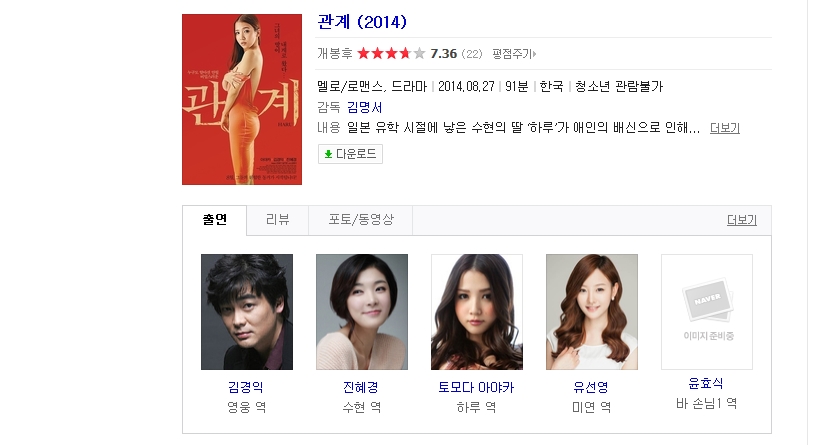
Task: Open the 관계 movie poster image
Action: pyautogui.click(x=242, y=99)
